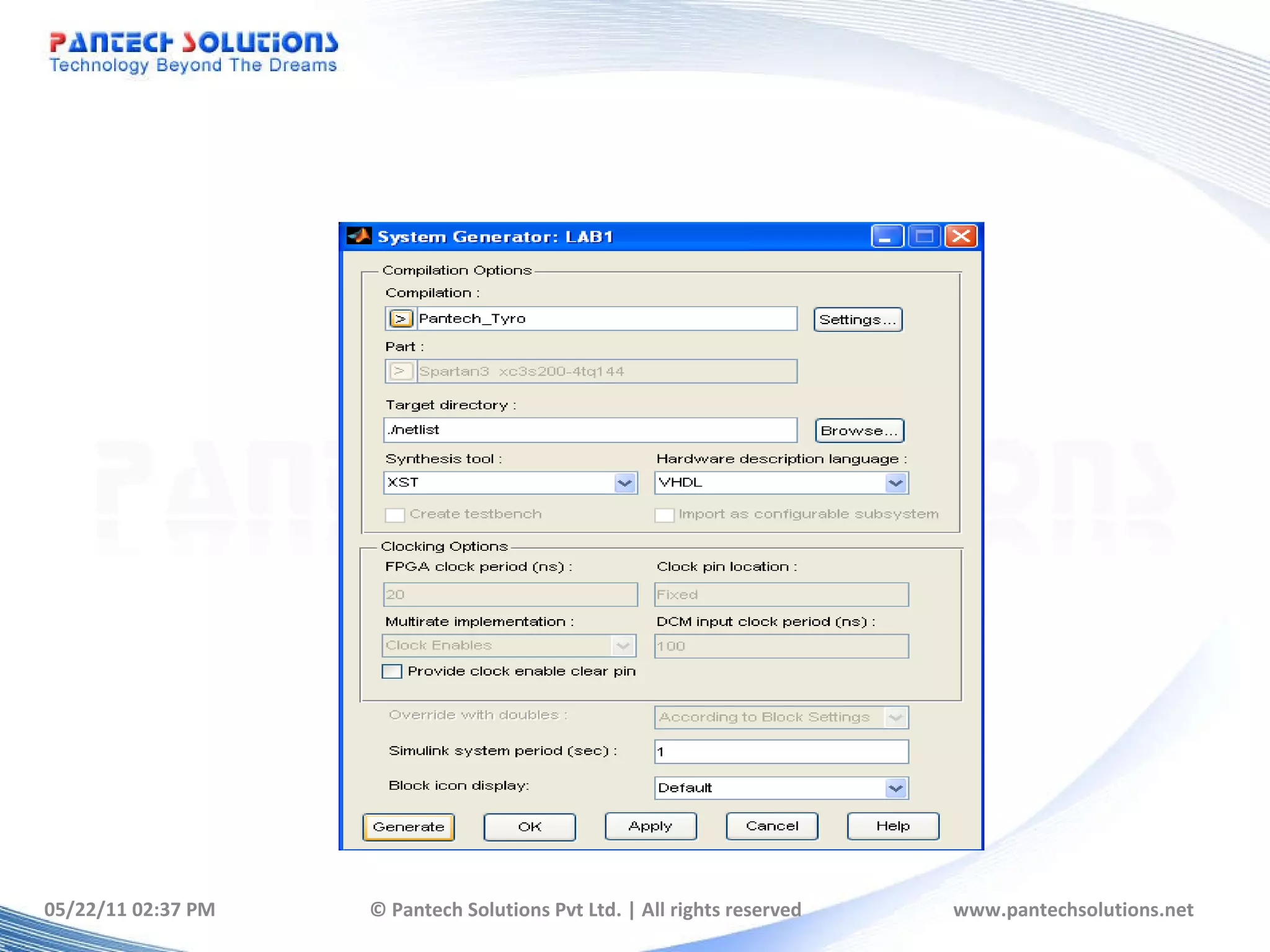Open Help for System Generator
The image size is (1270, 952).
click(893, 826)
